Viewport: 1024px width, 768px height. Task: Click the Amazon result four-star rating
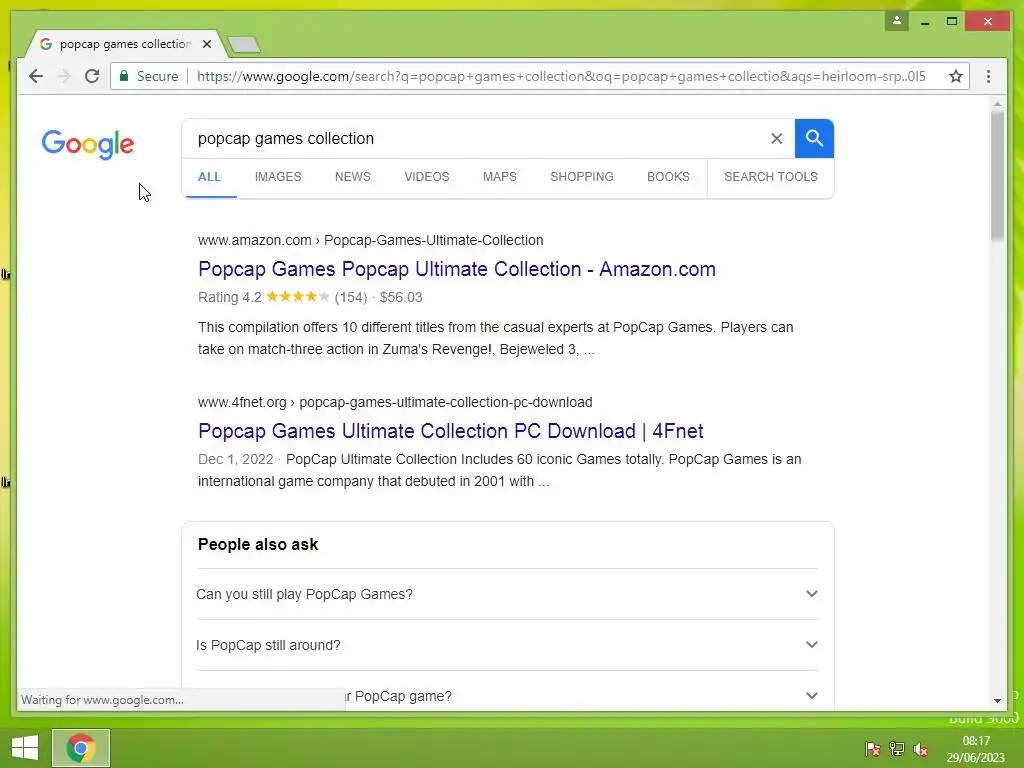(298, 297)
